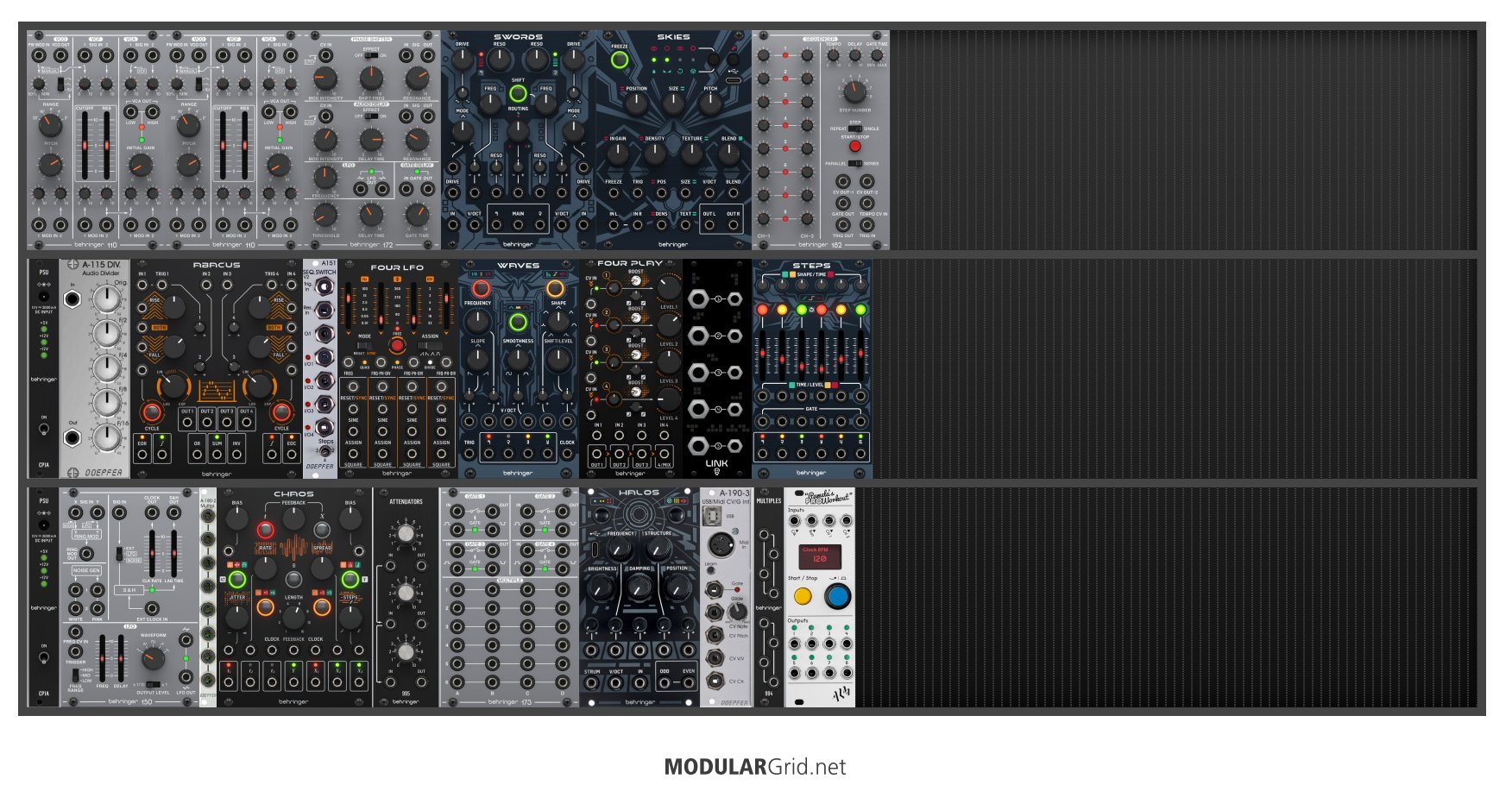Click the Midi In DIN socket on the A-190-3
1512x785 pixels.
click(x=721, y=545)
